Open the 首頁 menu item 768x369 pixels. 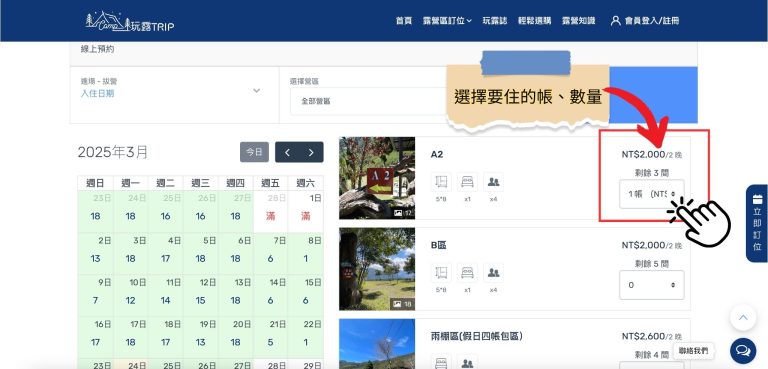tap(404, 21)
